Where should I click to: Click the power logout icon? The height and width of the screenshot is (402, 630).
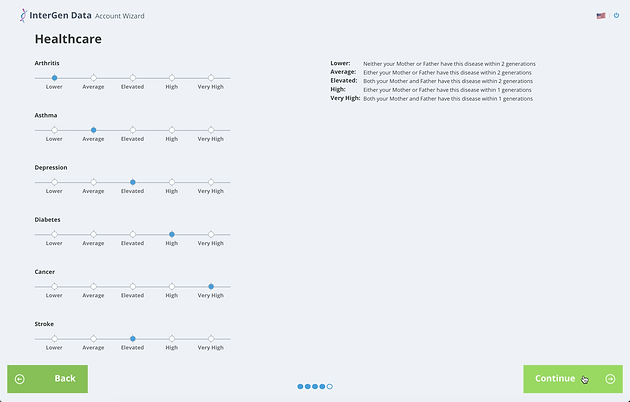[x=616, y=16]
